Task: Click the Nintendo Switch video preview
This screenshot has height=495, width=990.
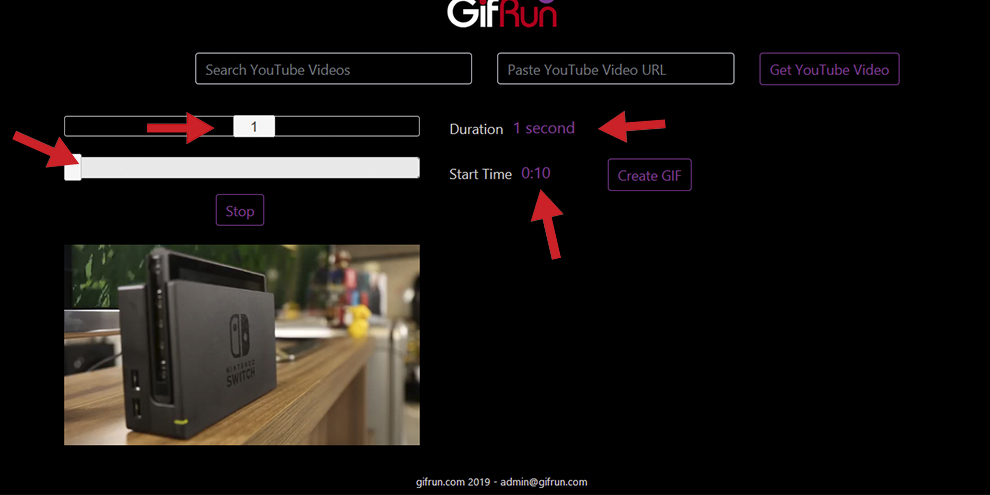Action: coord(242,344)
